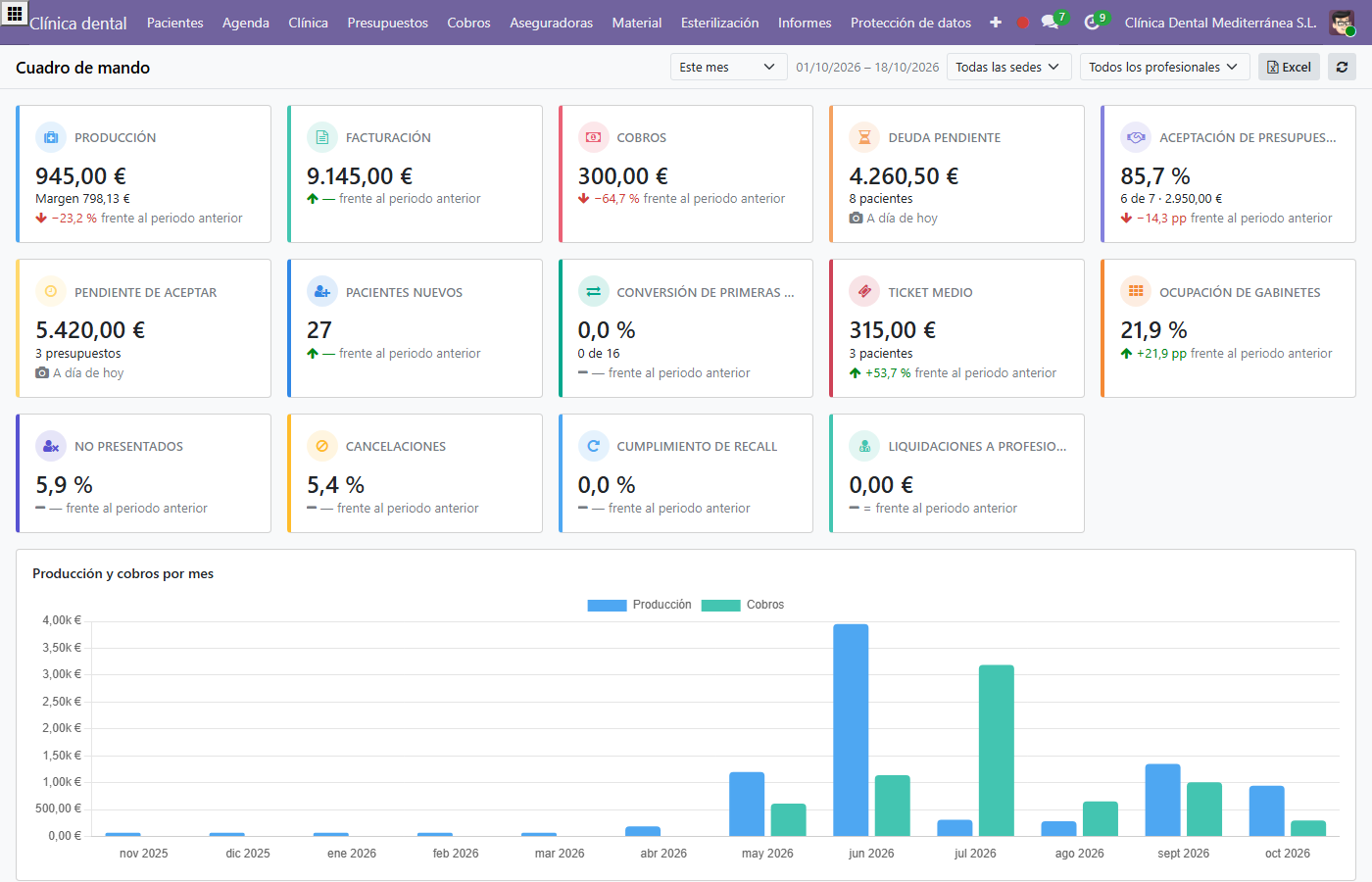Open the Informes menu
The height and width of the screenshot is (882, 1372).
pyautogui.click(x=805, y=23)
